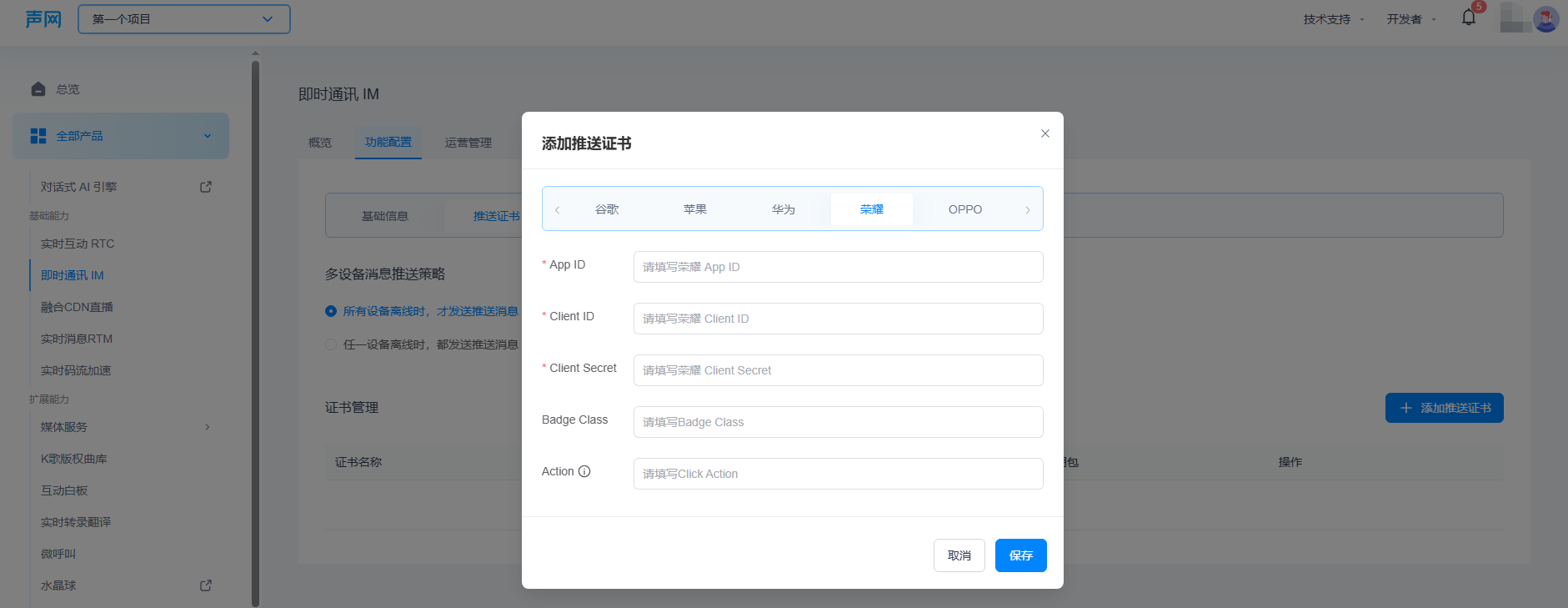
Task: Expand the 技术支持 menu
Action: (1334, 19)
